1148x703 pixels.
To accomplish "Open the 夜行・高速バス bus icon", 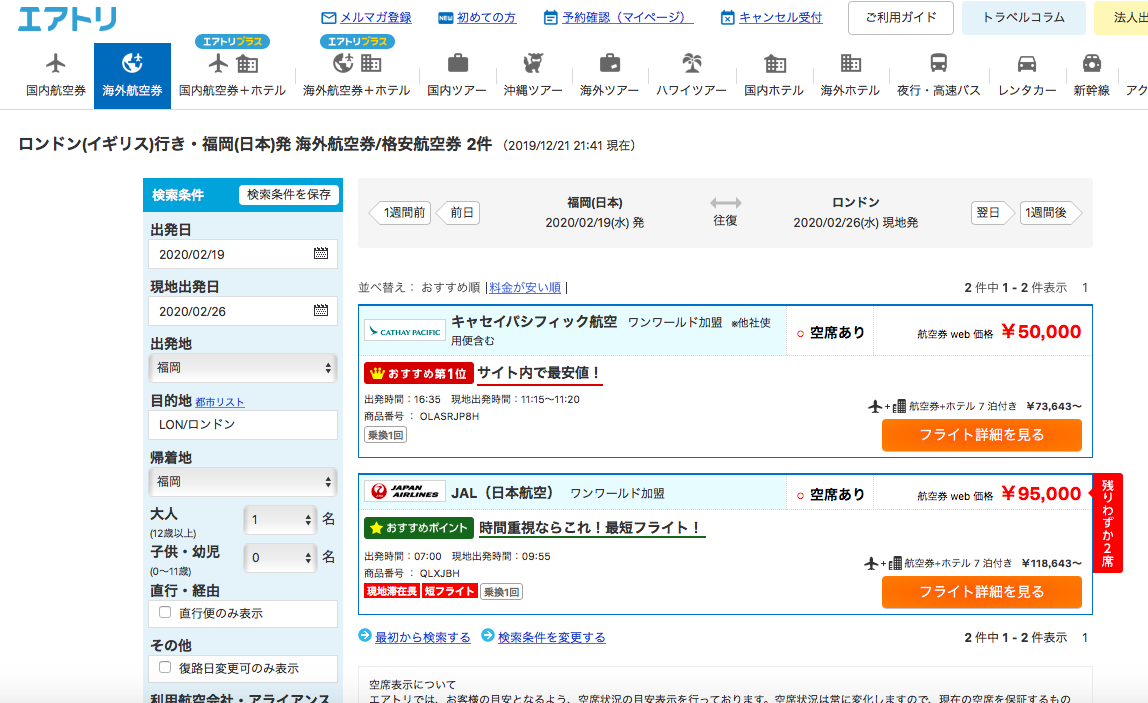I will (939, 64).
